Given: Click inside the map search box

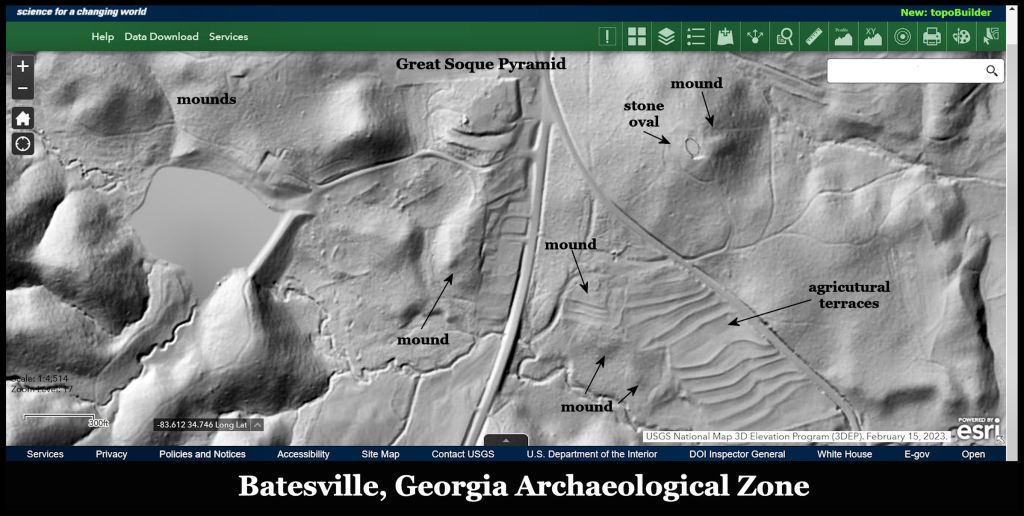Looking at the screenshot, I should (903, 71).
